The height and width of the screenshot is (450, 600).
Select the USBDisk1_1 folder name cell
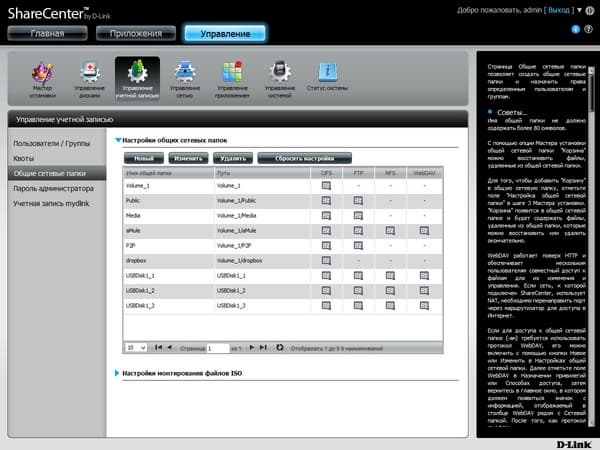[x=168, y=276]
